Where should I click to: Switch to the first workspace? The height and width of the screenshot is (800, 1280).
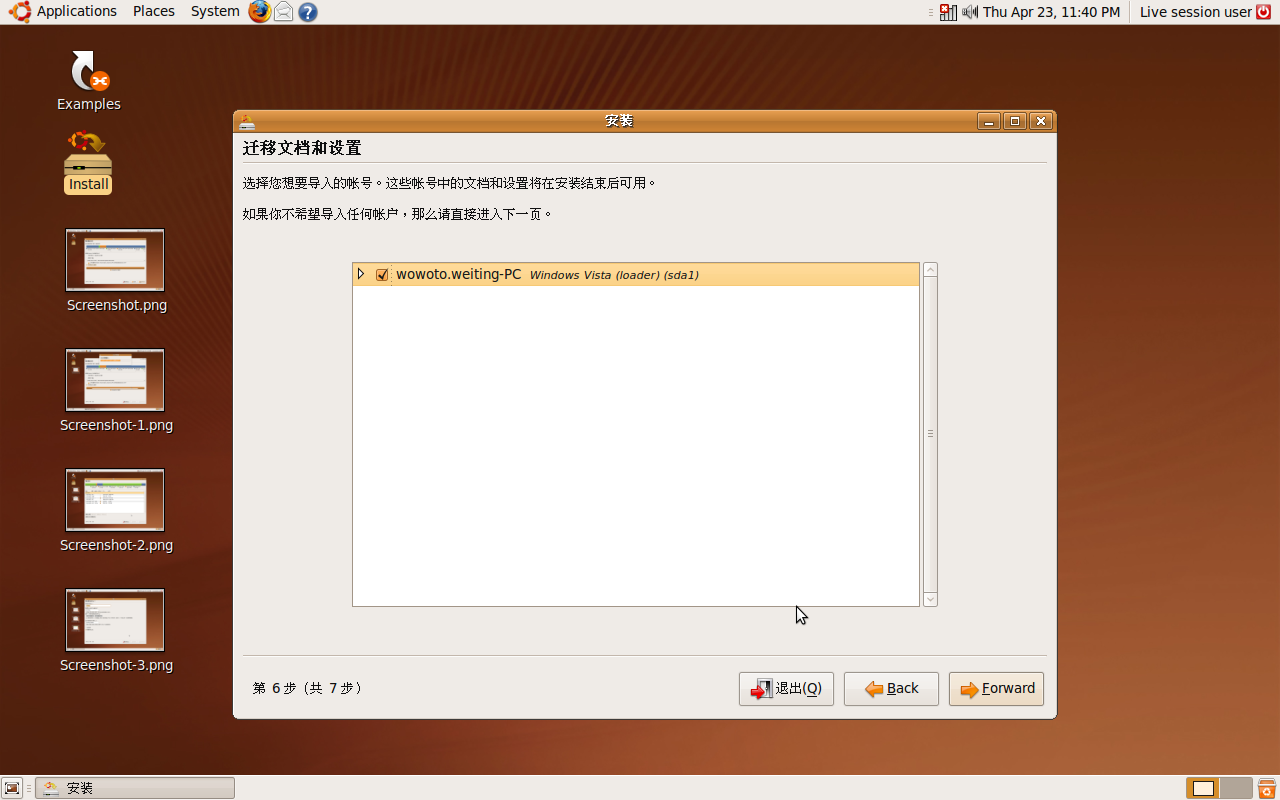(x=1203, y=788)
